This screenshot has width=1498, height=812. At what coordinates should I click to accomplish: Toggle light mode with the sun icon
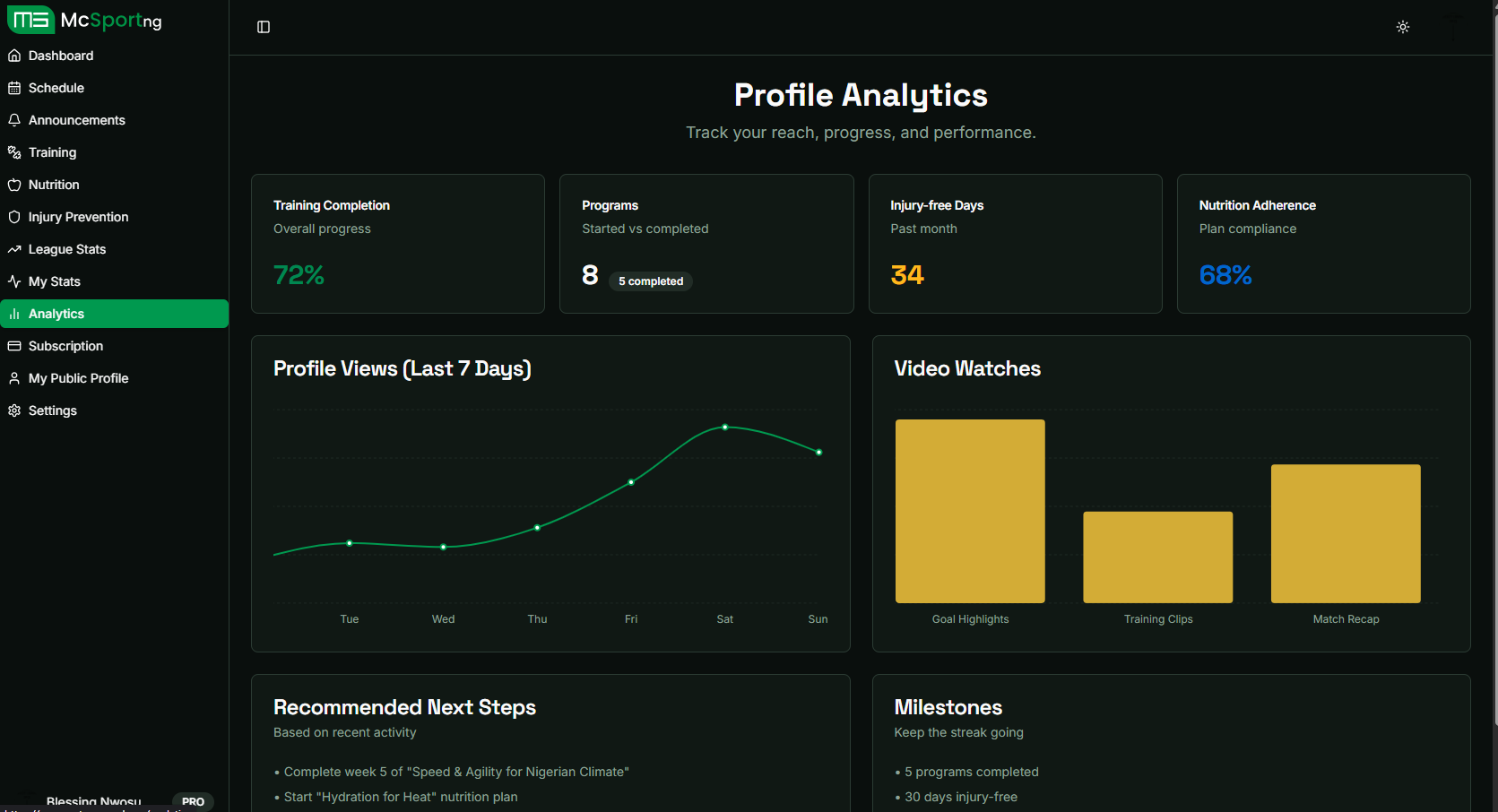1402,27
